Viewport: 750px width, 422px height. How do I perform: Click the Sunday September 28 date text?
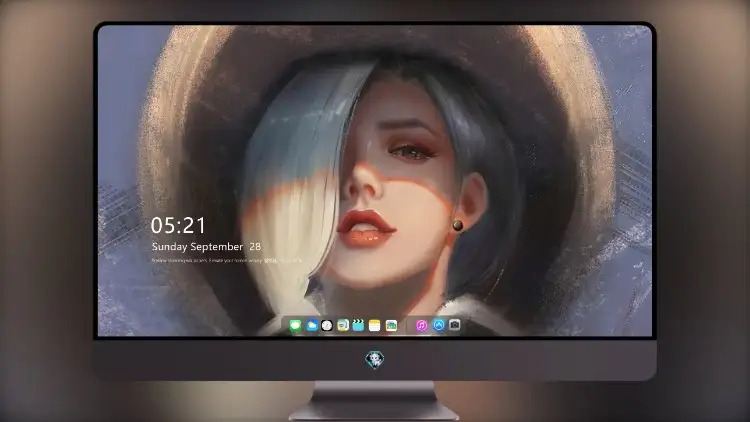click(x=206, y=247)
